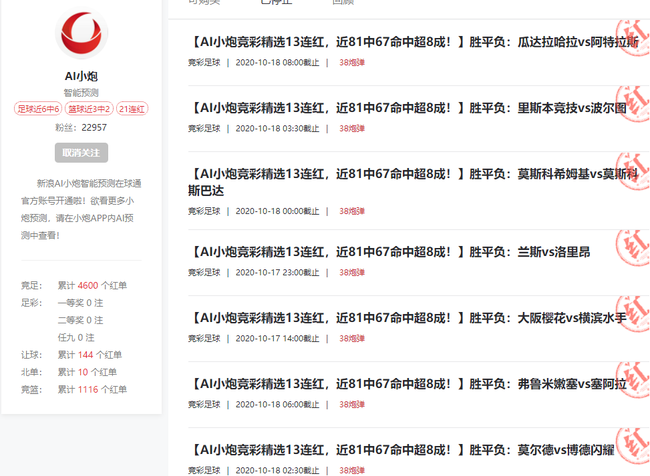Click the 2020-10-18 08:00截止 deadline text
Viewport: 650px width, 476px height.
click(277, 63)
